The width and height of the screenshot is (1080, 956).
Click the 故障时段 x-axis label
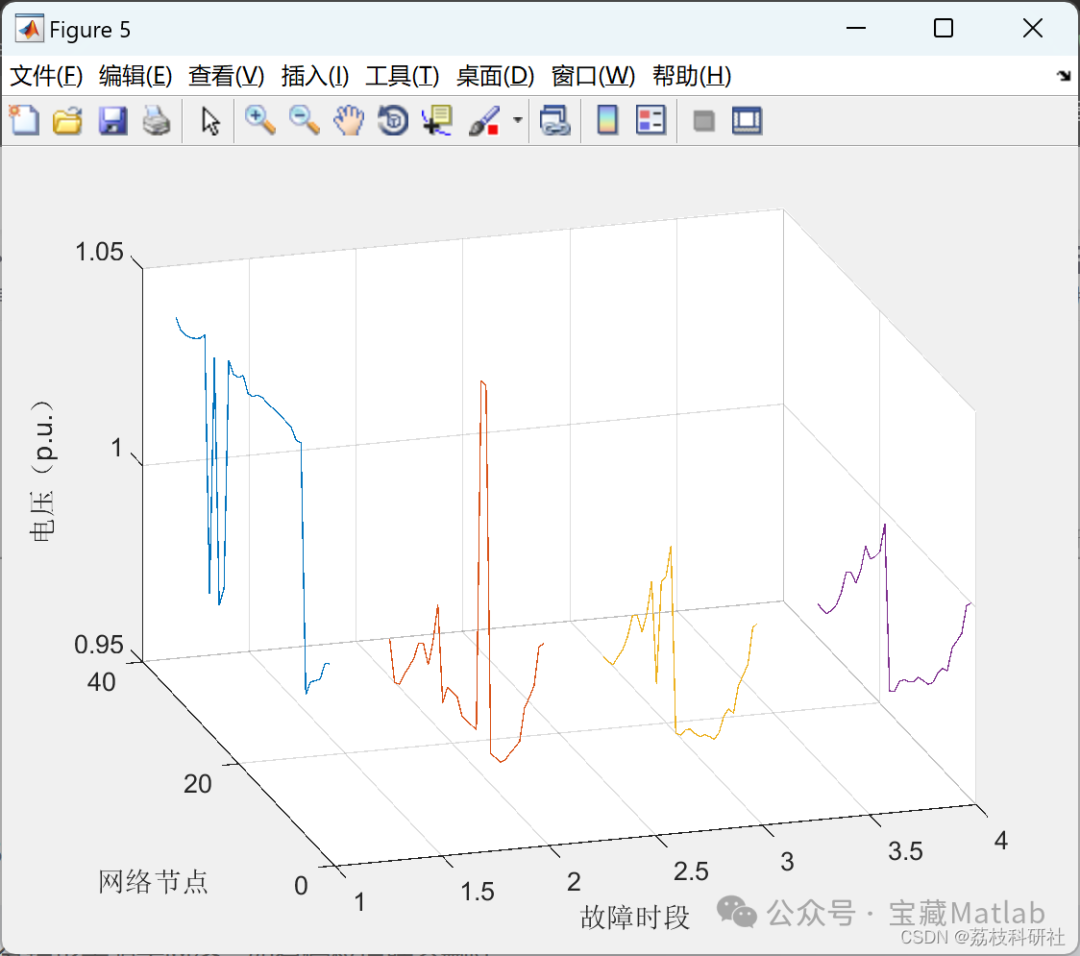634,917
